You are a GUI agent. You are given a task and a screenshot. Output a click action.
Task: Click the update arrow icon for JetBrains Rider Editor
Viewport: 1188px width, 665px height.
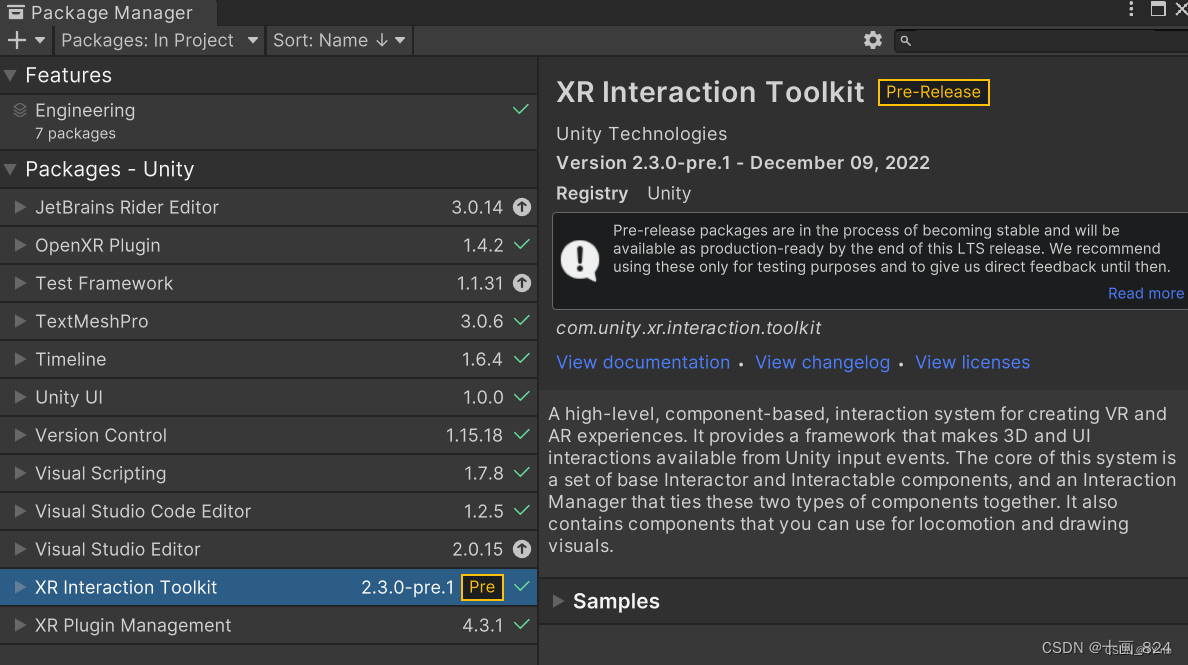(522, 207)
